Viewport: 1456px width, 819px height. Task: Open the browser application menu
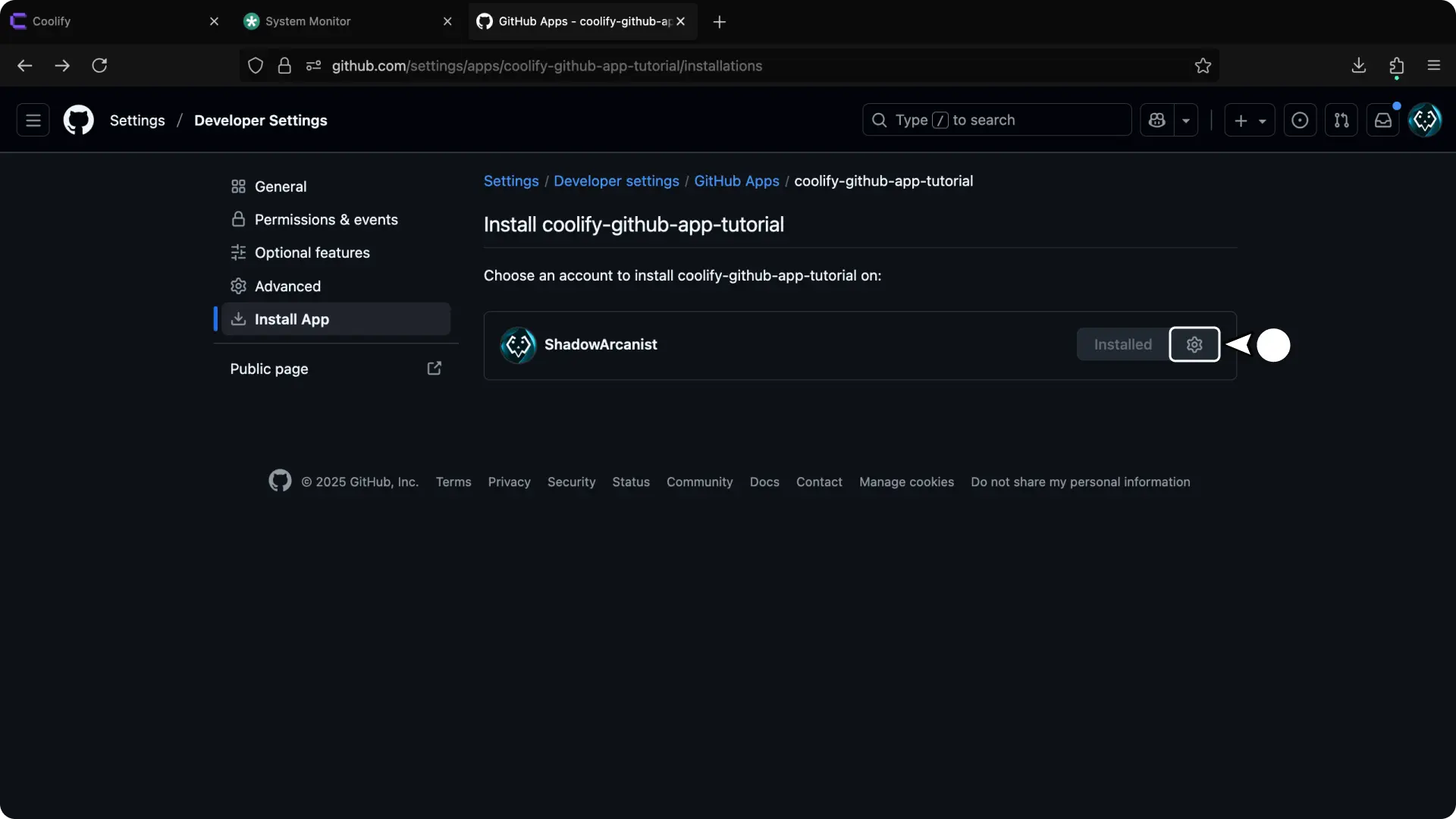click(x=1433, y=66)
